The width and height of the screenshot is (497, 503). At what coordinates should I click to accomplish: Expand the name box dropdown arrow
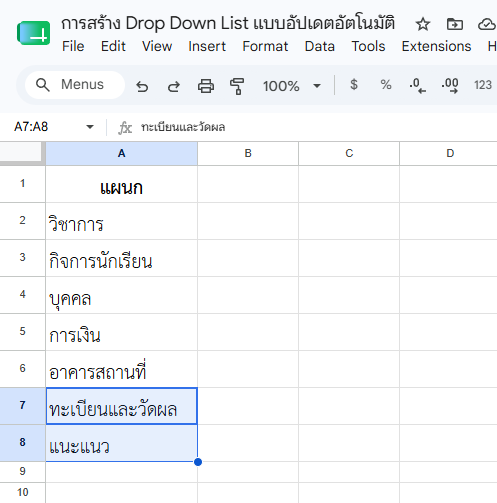[x=90, y=127]
